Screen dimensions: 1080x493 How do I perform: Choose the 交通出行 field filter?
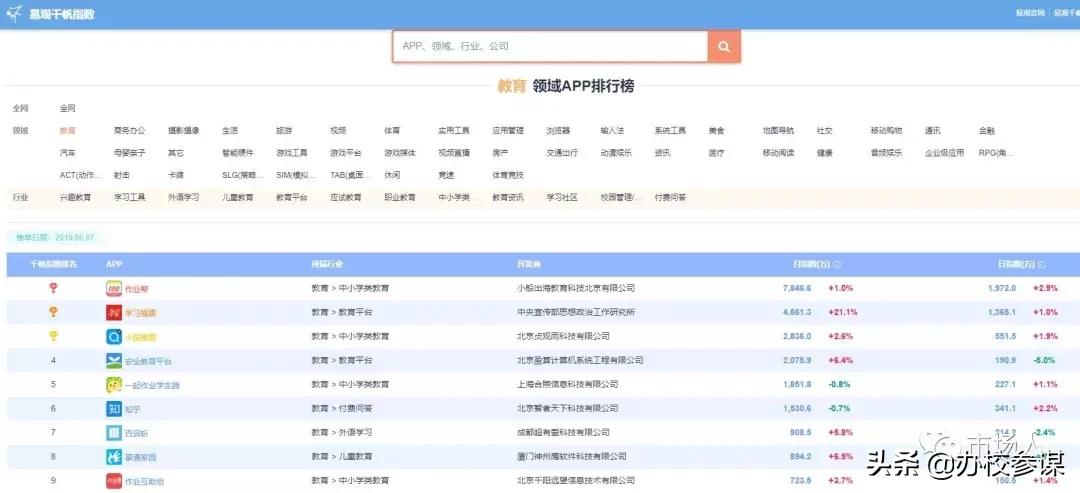562,153
